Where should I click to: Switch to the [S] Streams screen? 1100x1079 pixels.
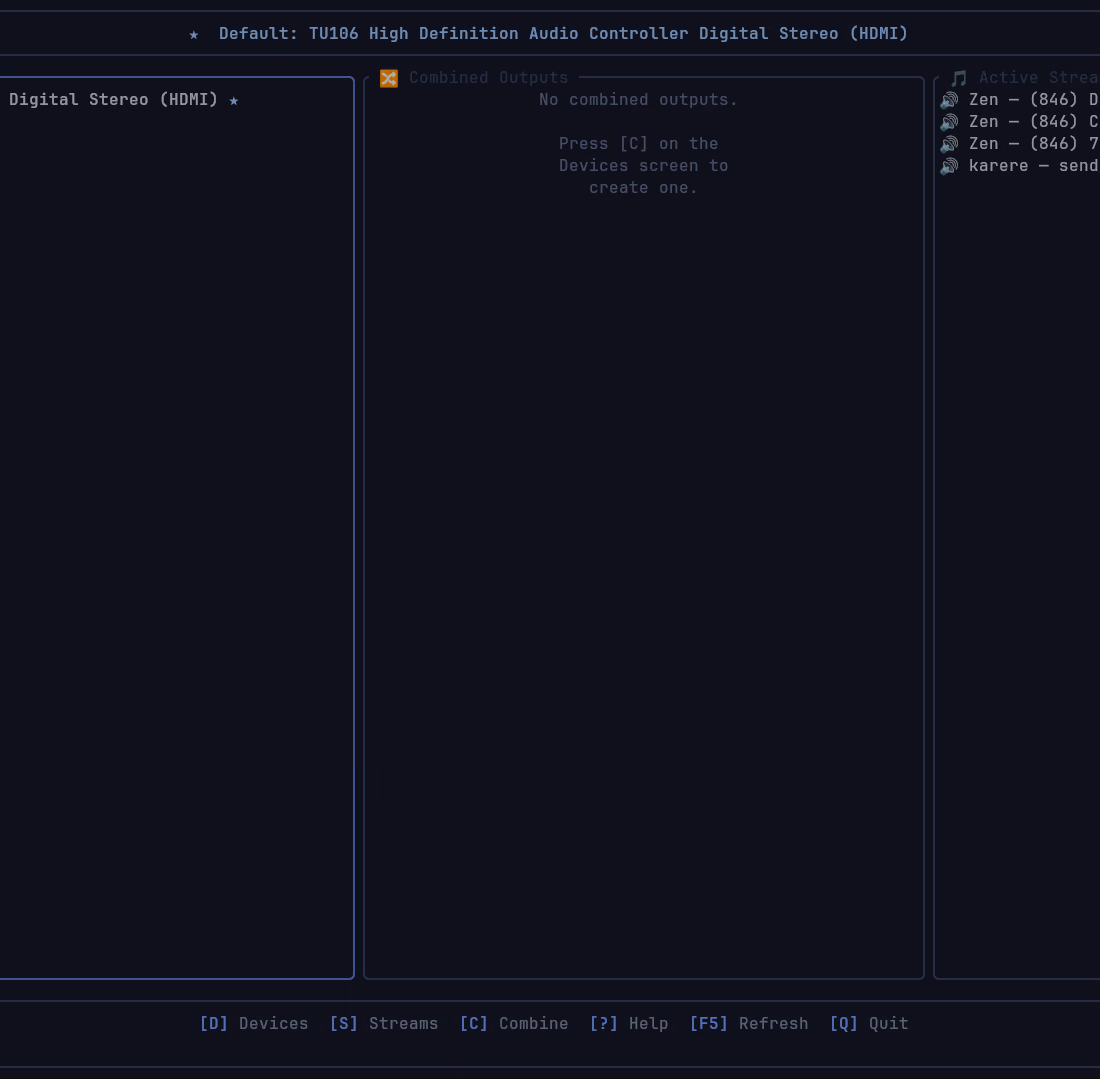coord(384,1024)
